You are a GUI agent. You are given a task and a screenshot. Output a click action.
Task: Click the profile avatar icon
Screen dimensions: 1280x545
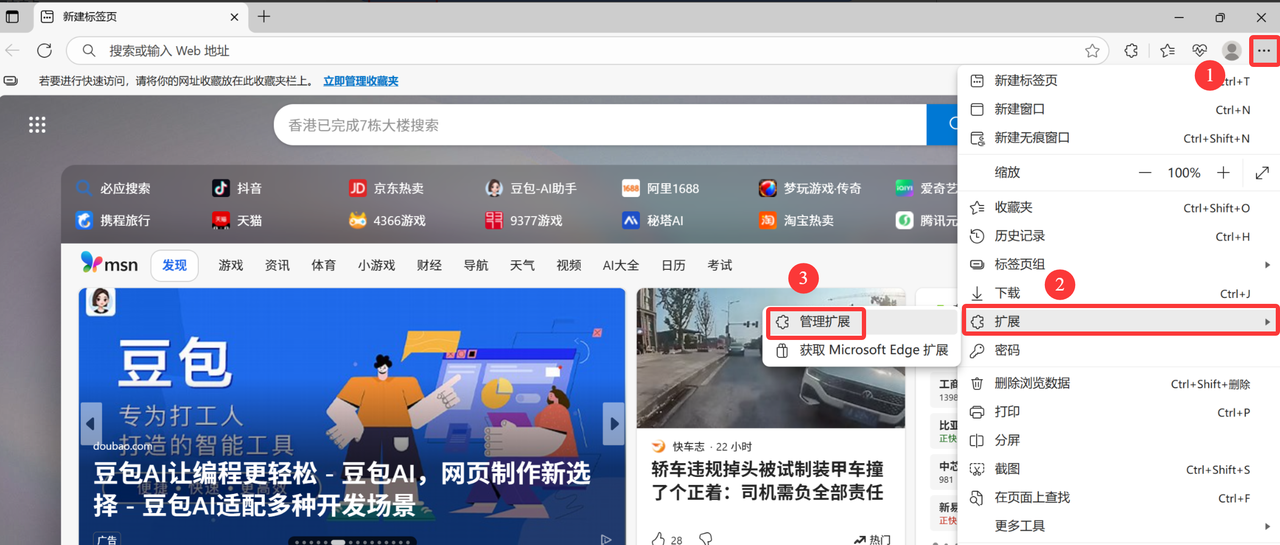[1232, 51]
